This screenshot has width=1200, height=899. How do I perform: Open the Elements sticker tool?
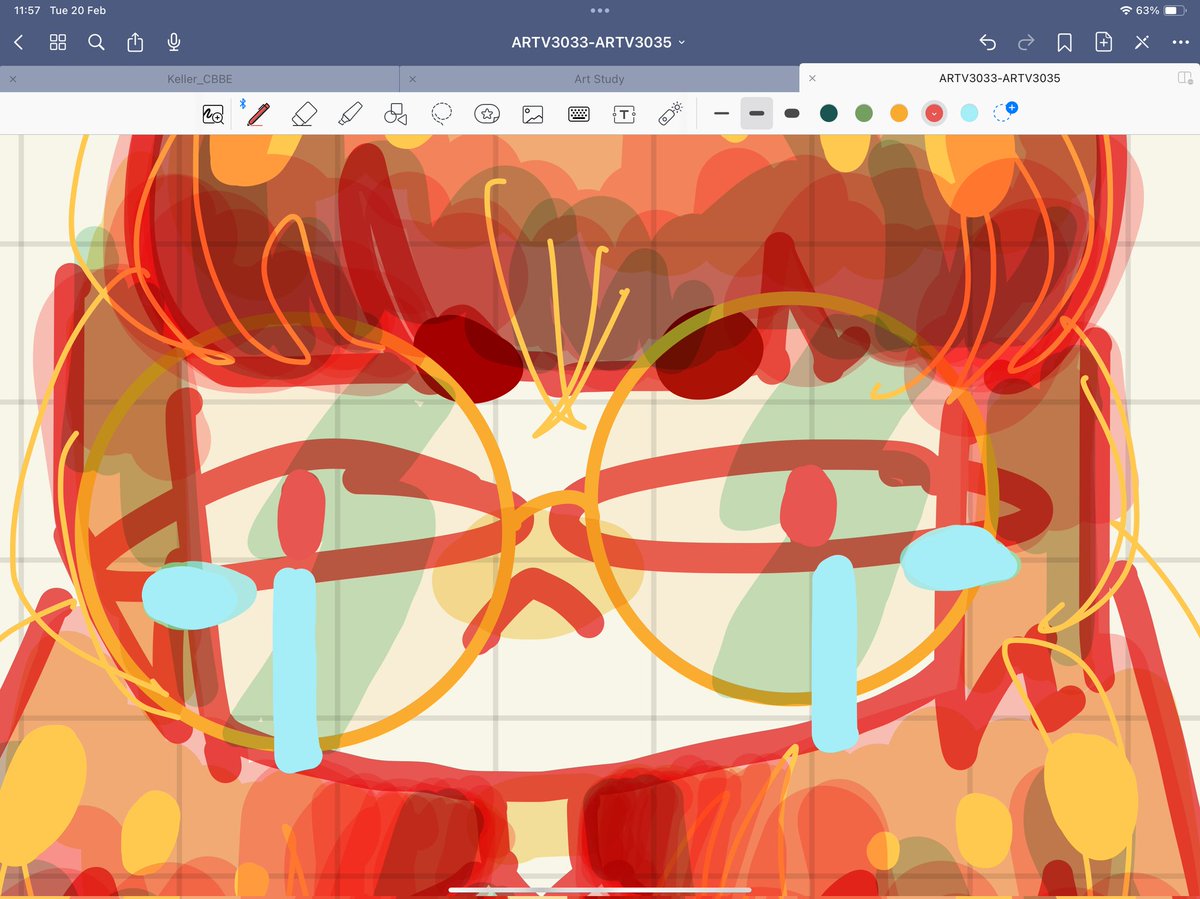[487, 114]
